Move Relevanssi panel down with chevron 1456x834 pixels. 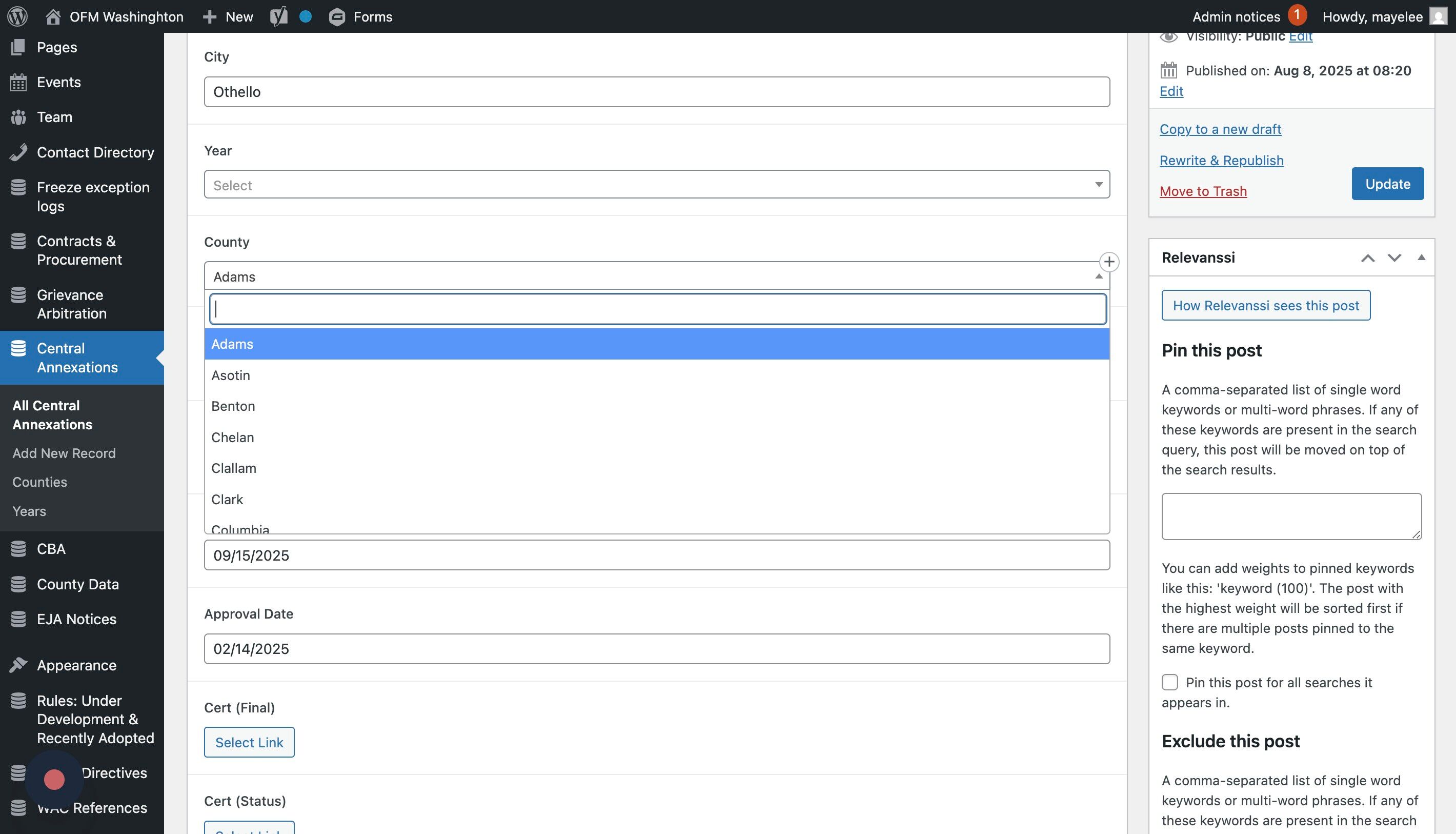tap(1394, 258)
